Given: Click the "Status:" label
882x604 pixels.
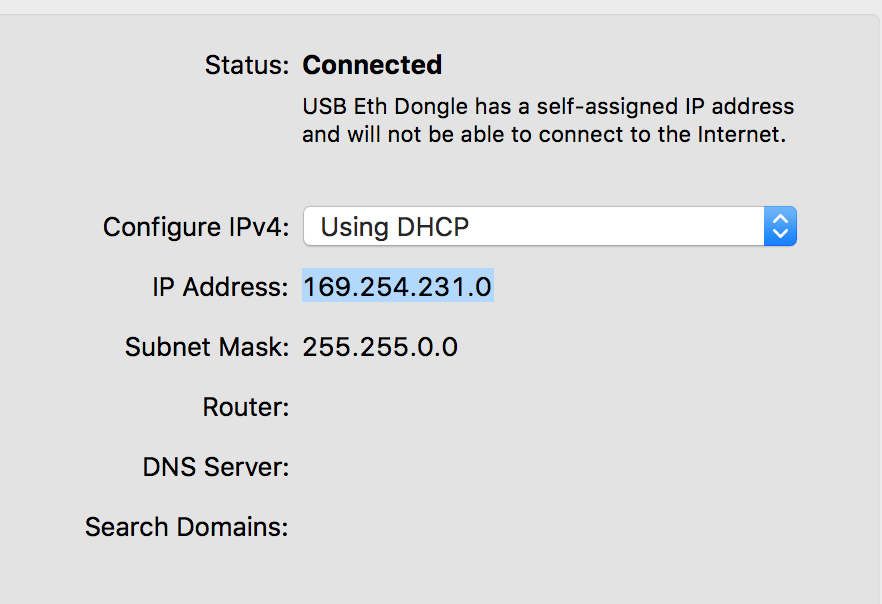Looking at the screenshot, I should click(246, 65).
